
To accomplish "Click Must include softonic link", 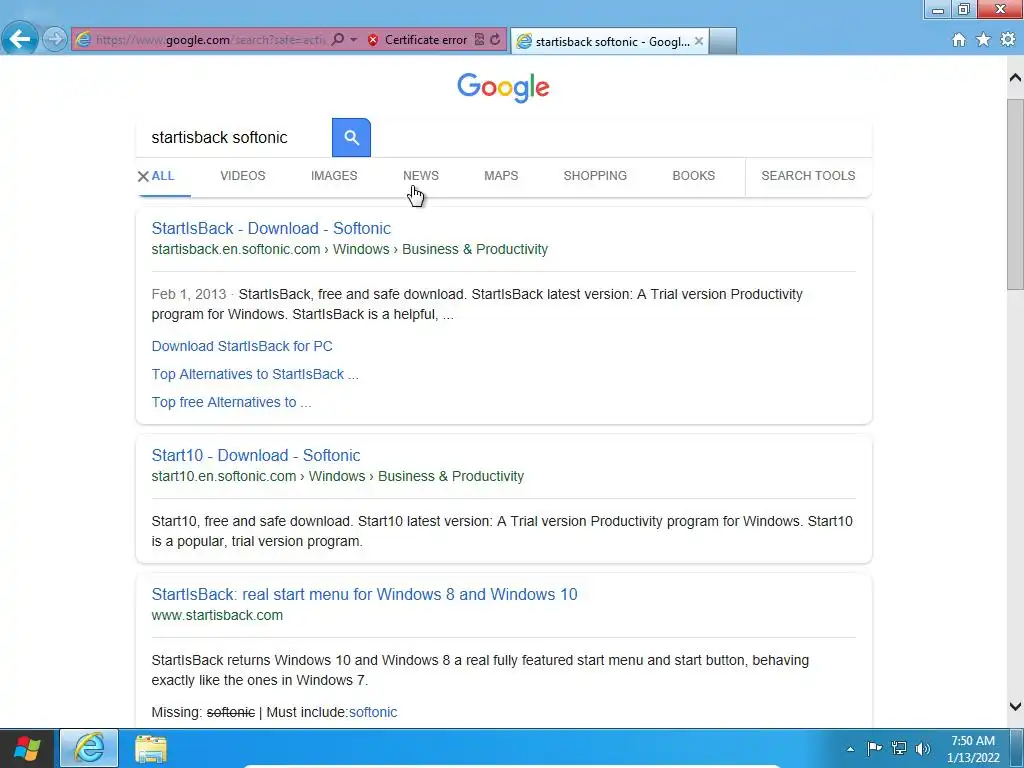I will [x=373, y=712].
